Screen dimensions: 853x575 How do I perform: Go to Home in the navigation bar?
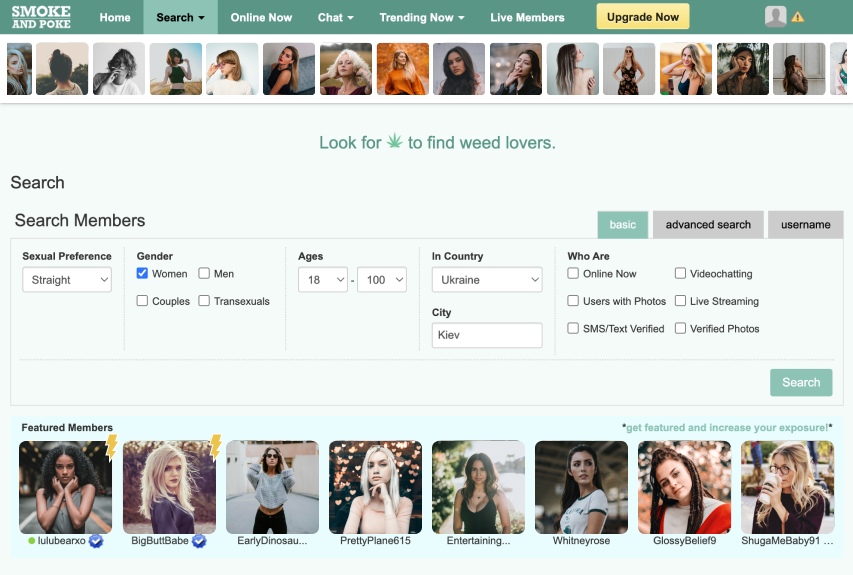[115, 17]
